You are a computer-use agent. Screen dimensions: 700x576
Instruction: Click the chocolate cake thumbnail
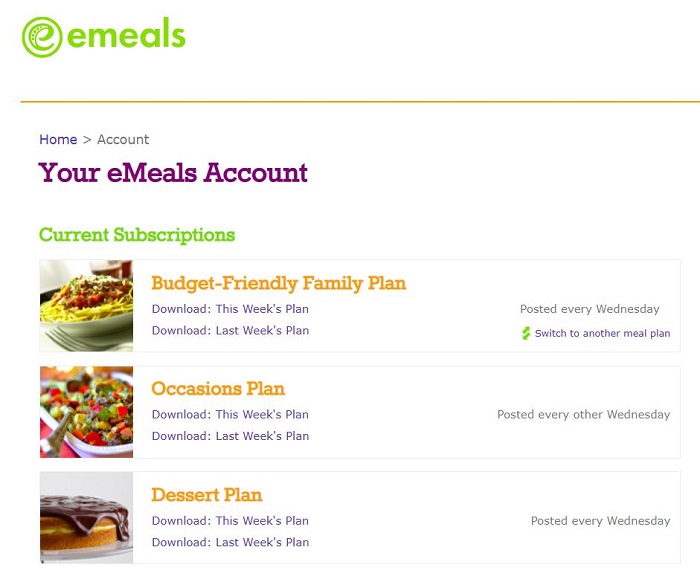click(x=86, y=518)
